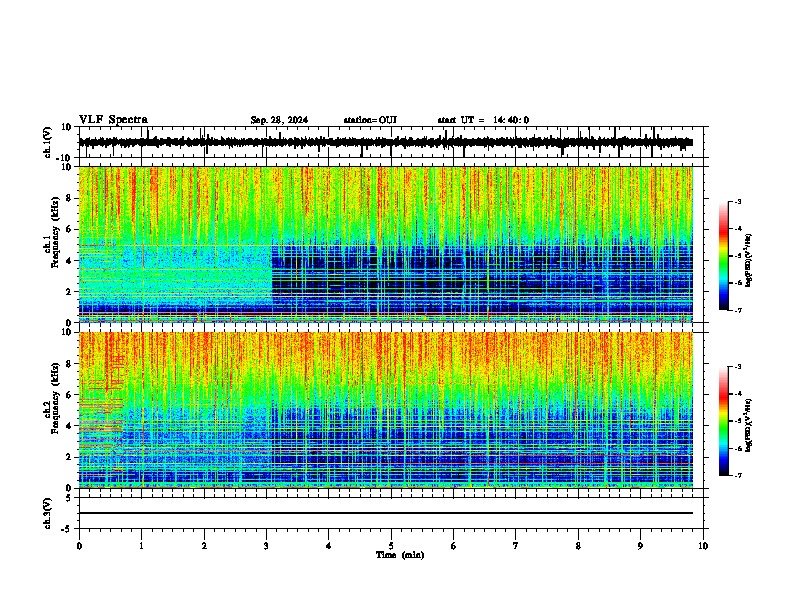This screenshot has height=612, width=792.
Task: Select the date text "Sep. 28, 2024"
Action: pyautogui.click(x=279, y=120)
